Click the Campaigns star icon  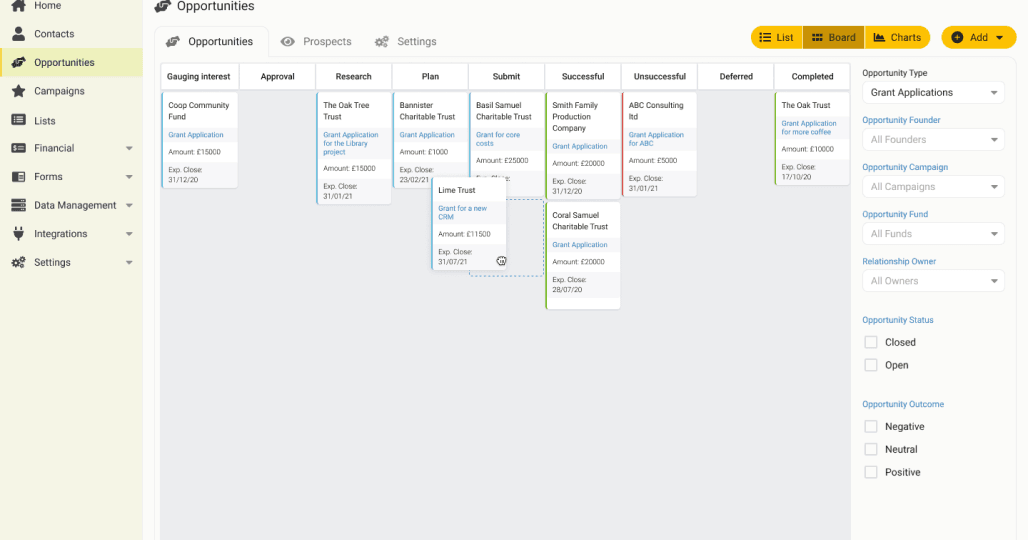click(x=18, y=91)
